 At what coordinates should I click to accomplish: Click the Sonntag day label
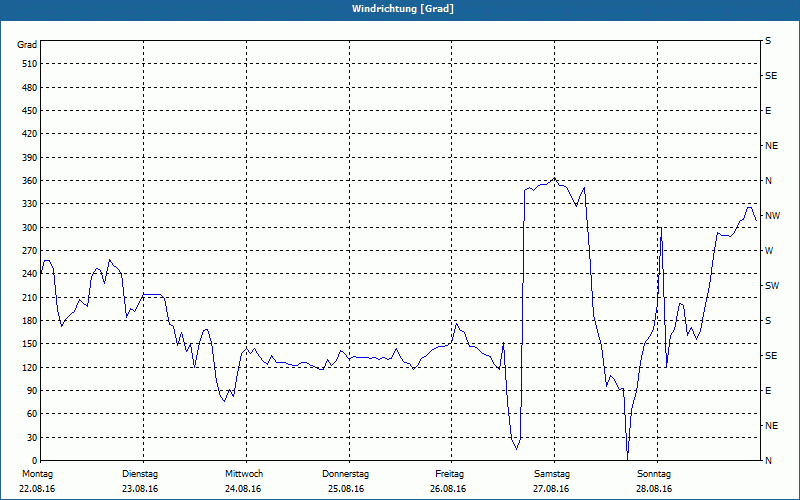654,474
